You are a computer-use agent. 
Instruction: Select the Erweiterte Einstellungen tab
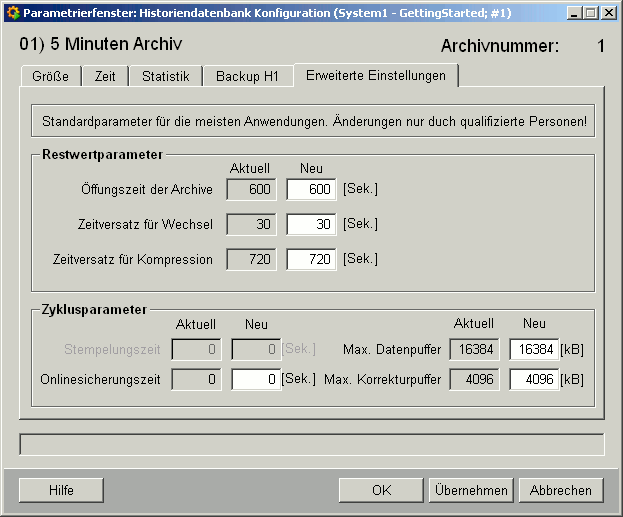pos(377,76)
